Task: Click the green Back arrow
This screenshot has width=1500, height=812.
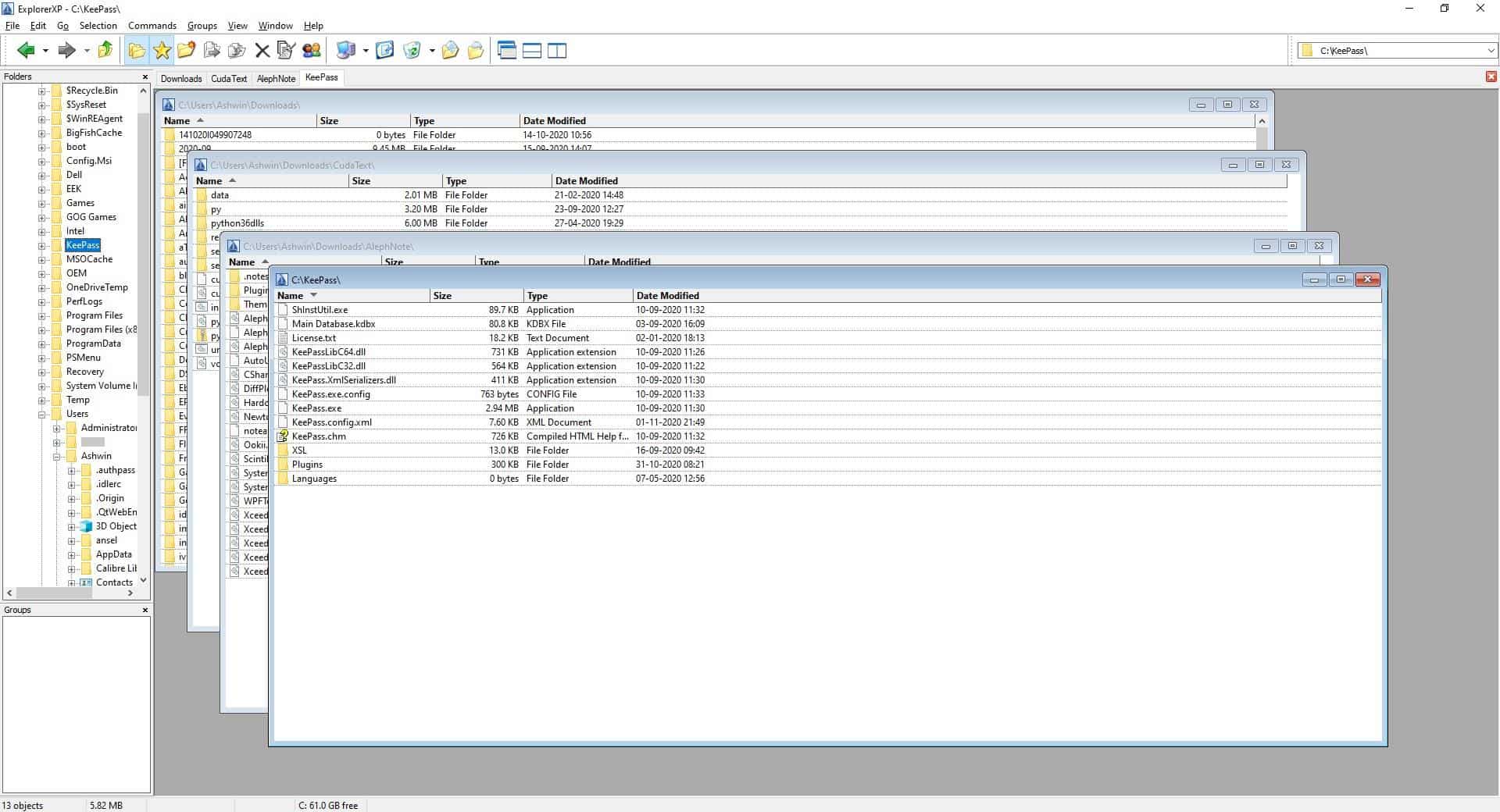Action: (x=26, y=51)
